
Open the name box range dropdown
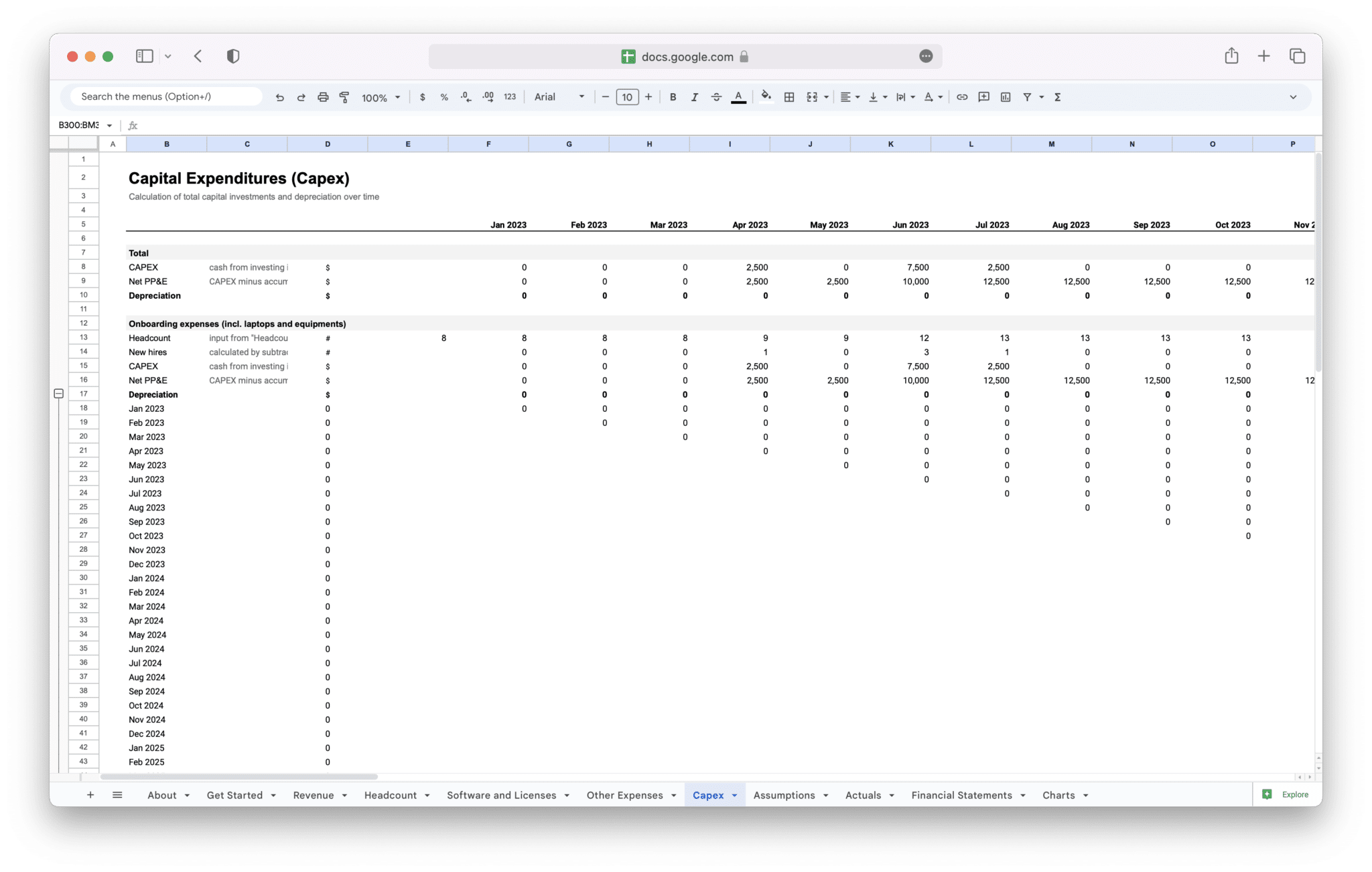pyautogui.click(x=109, y=125)
